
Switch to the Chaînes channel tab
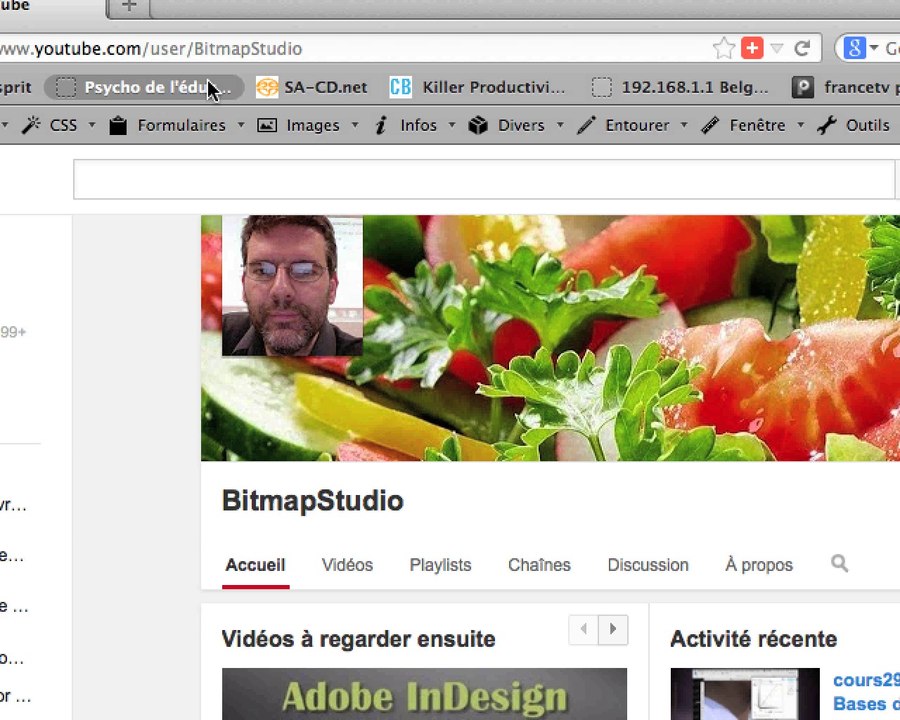[540, 565]
